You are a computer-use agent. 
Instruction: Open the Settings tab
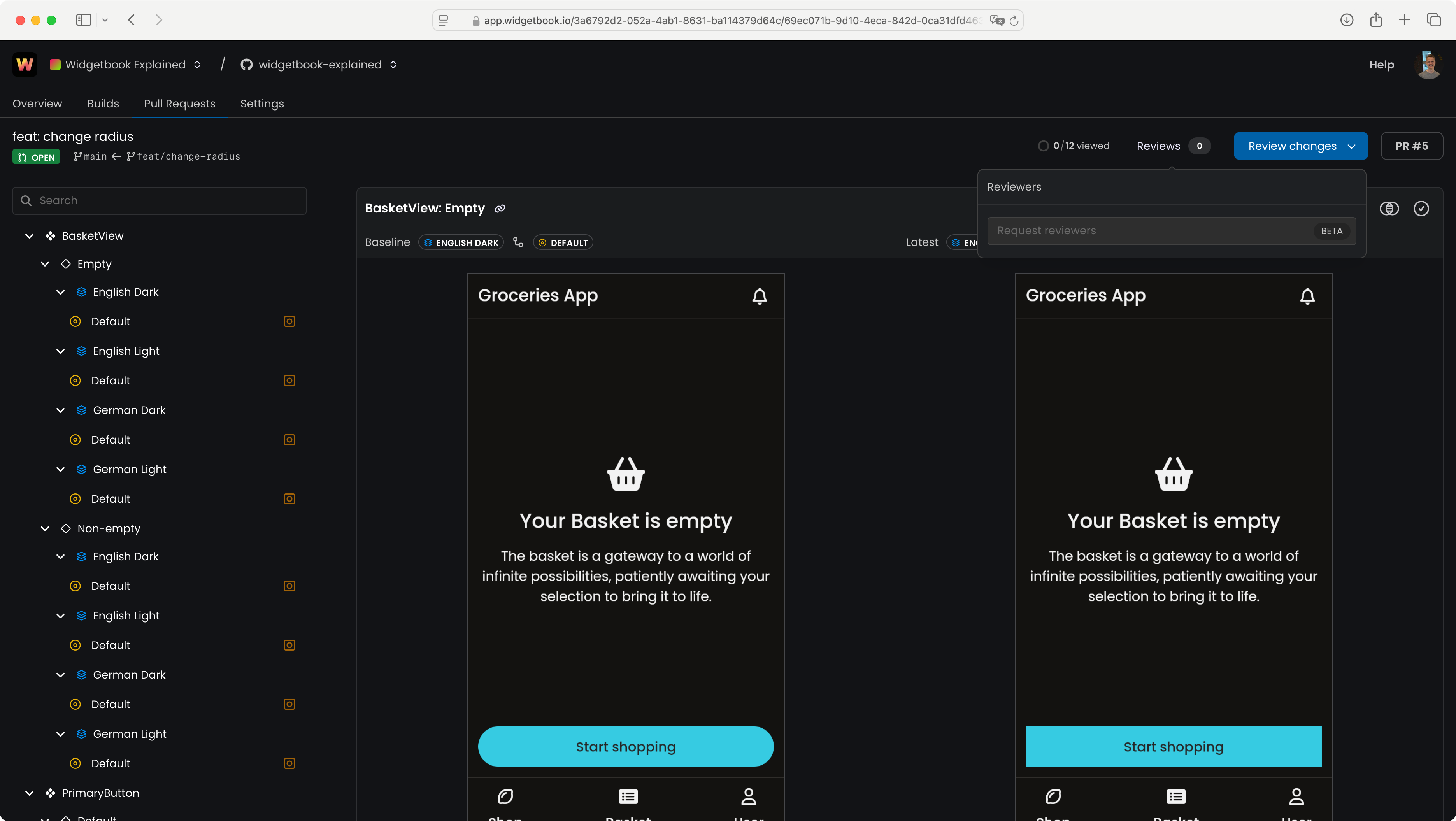262,104
